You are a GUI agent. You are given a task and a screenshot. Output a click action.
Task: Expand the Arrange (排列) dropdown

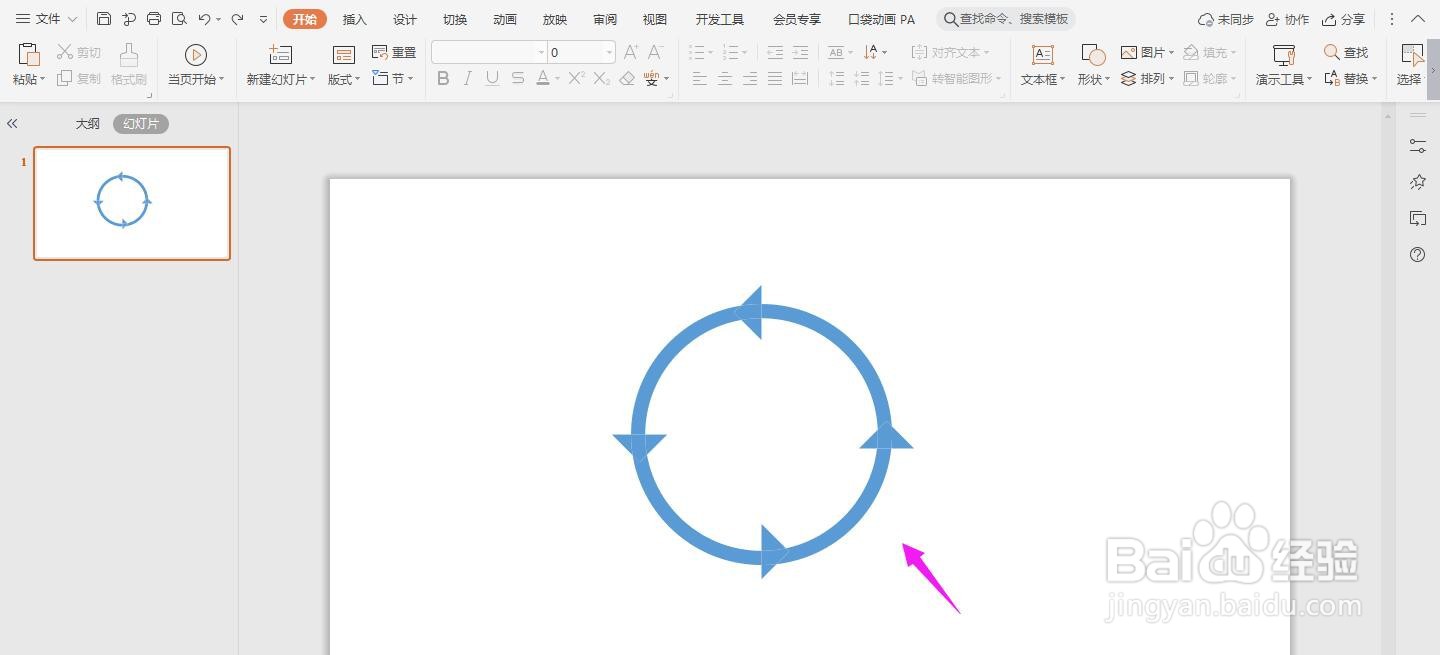click(x=1146, y=78)
